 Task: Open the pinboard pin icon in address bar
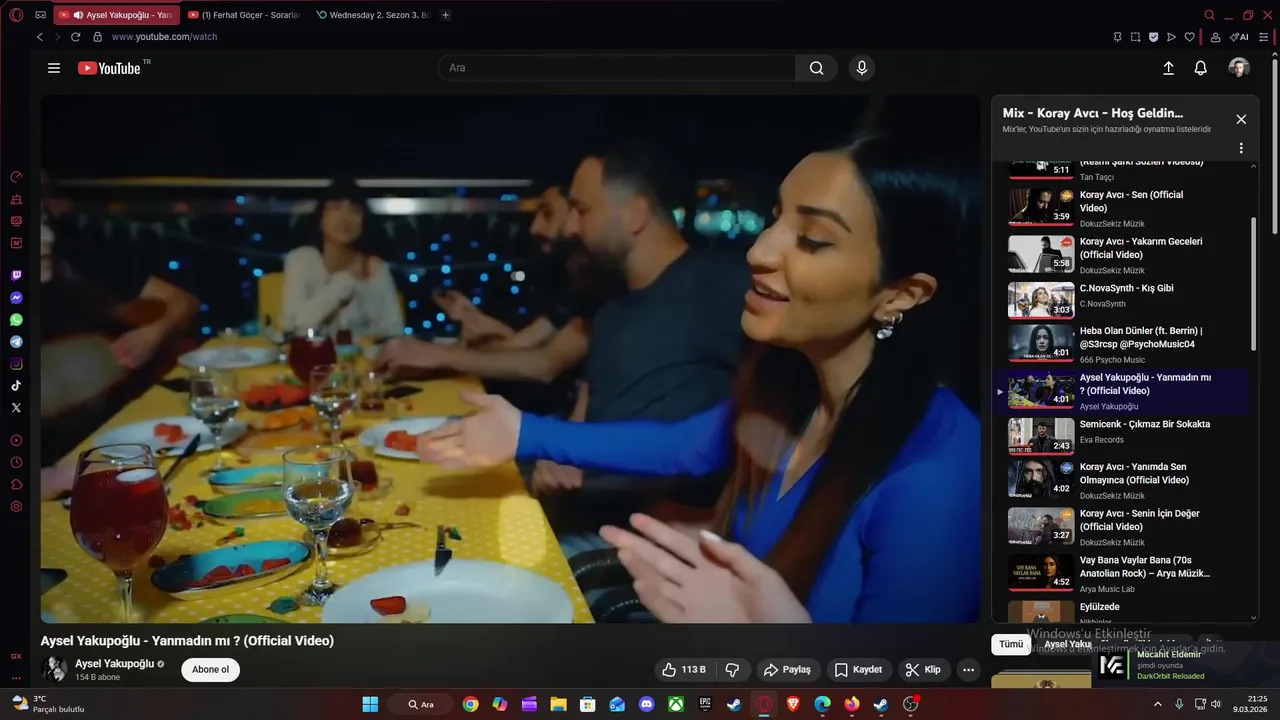[1117, 37]
